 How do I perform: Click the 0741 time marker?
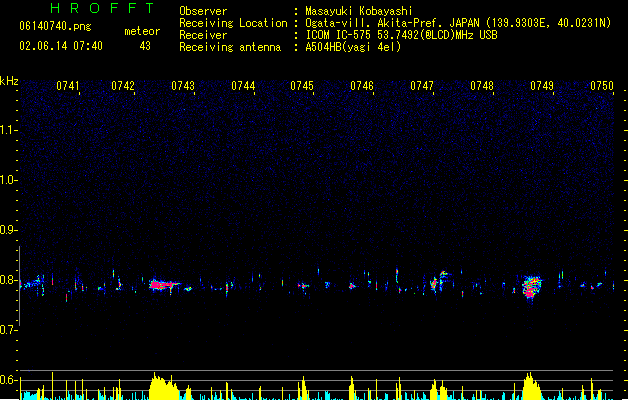pyautogui.click(x=68, y=86)
